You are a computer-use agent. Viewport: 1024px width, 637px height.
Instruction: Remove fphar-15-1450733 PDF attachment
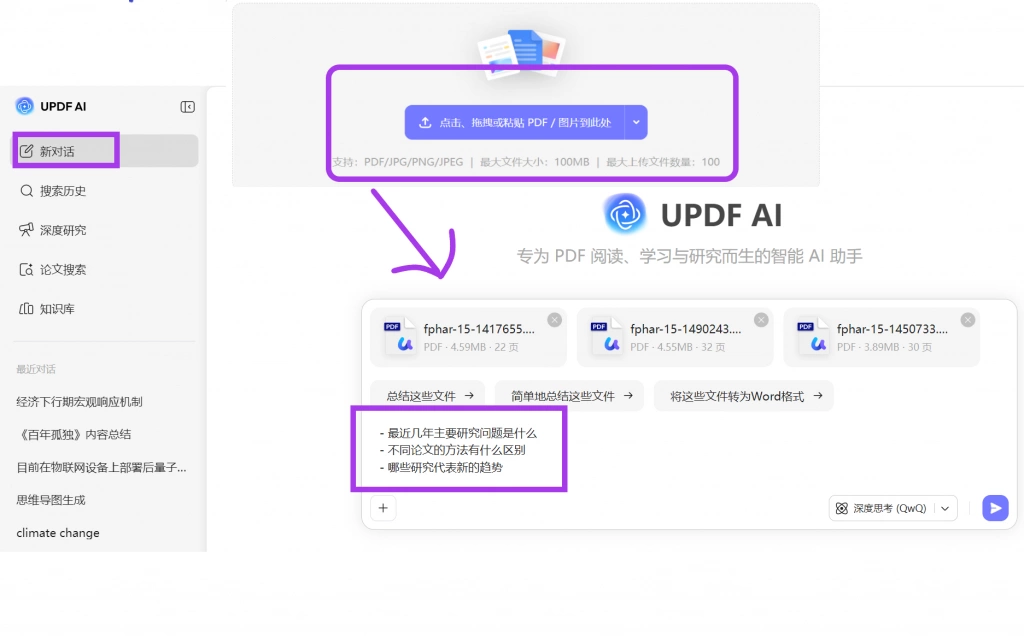[968, 319]
